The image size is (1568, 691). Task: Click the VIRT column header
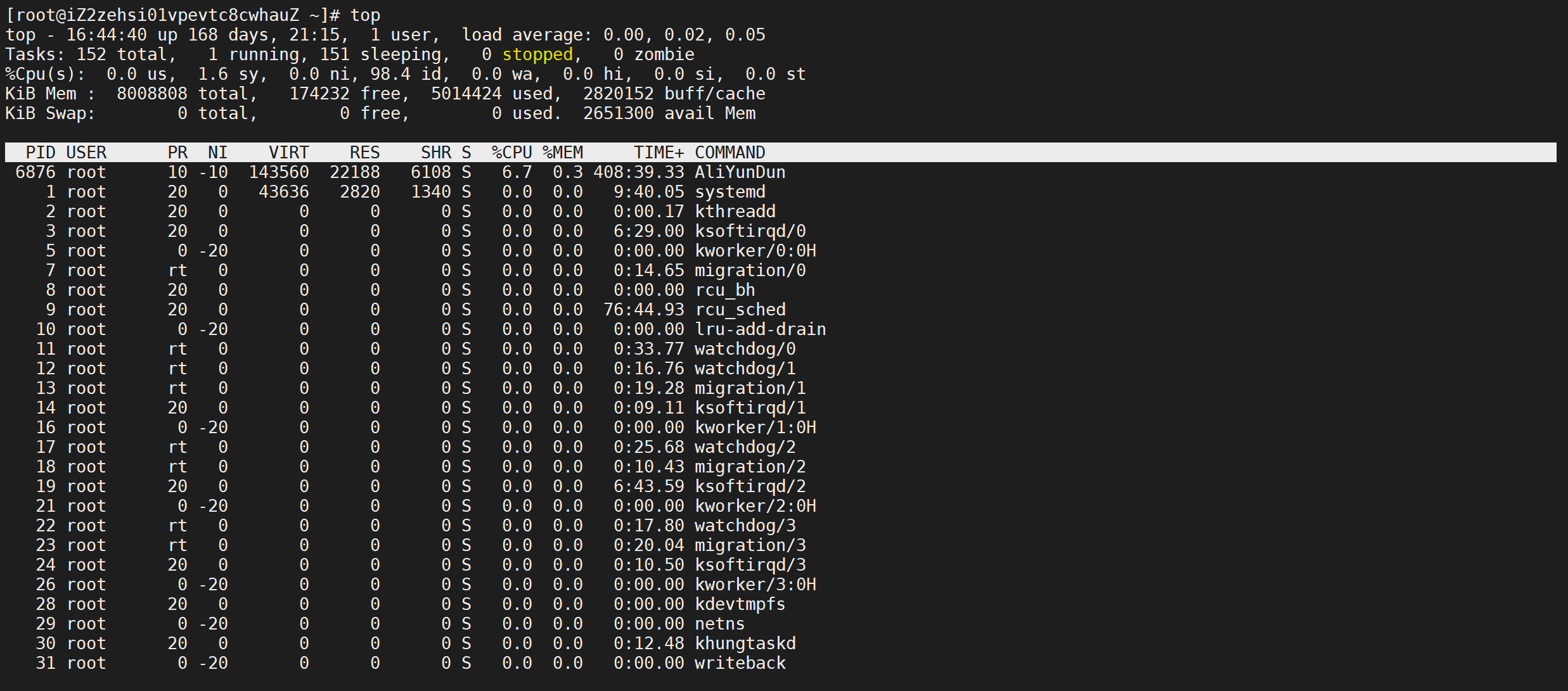[x=289, y=153]
